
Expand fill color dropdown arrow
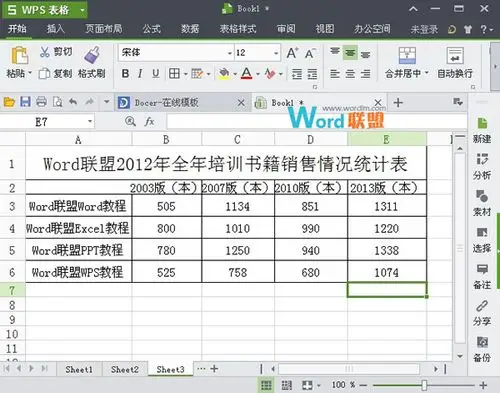coord(235,74)
